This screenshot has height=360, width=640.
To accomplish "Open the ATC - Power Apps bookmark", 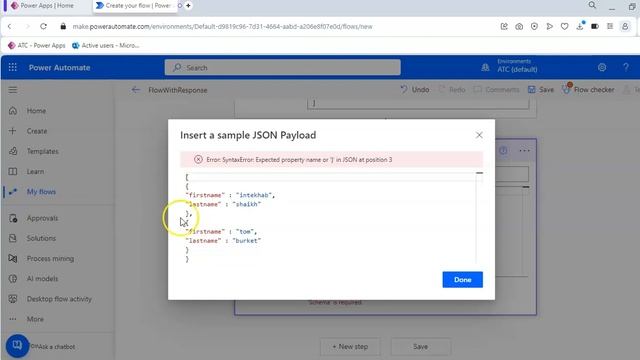I will click(37, 45).
